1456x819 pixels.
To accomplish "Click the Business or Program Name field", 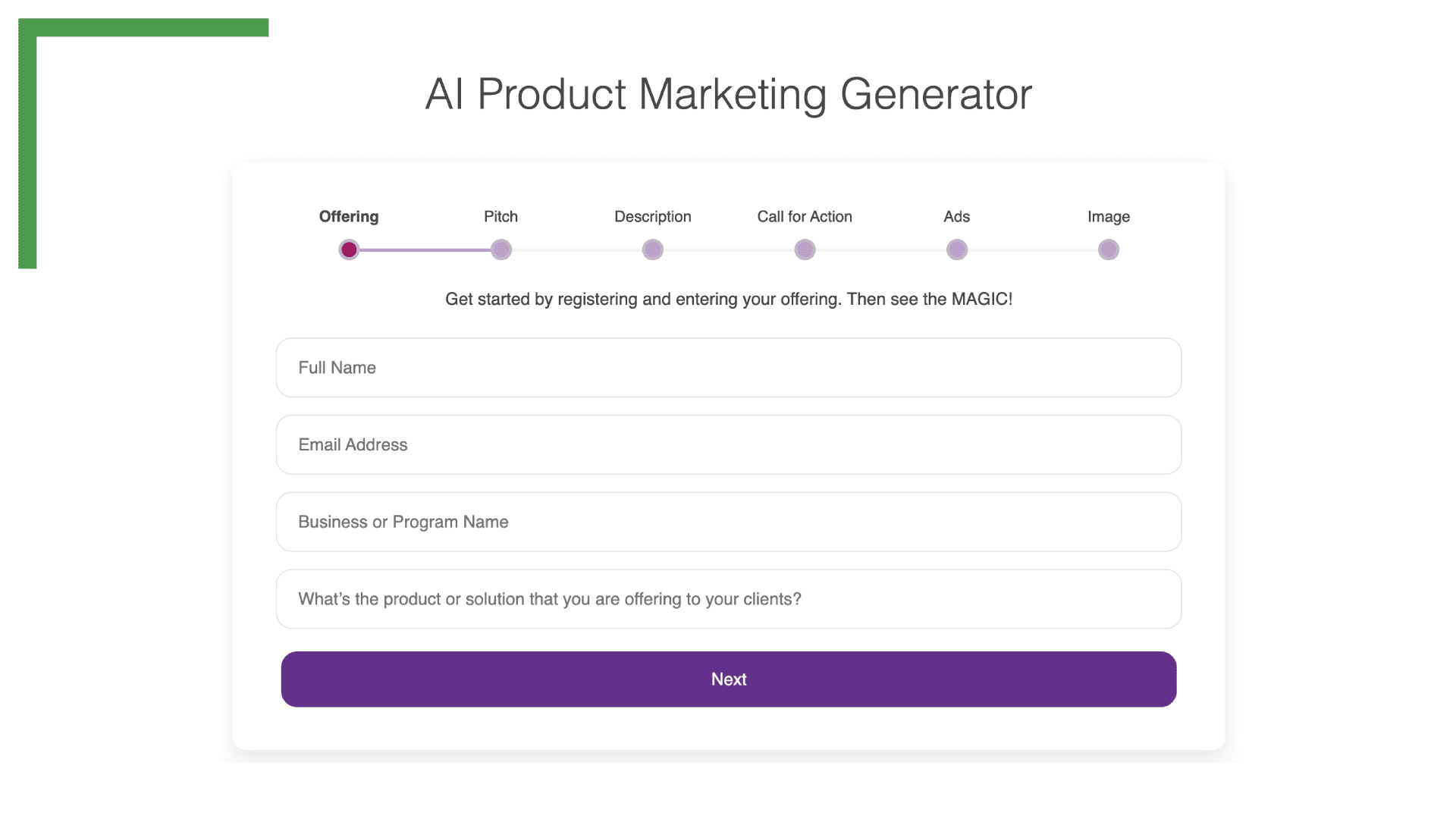I will (x=728, y=522).
